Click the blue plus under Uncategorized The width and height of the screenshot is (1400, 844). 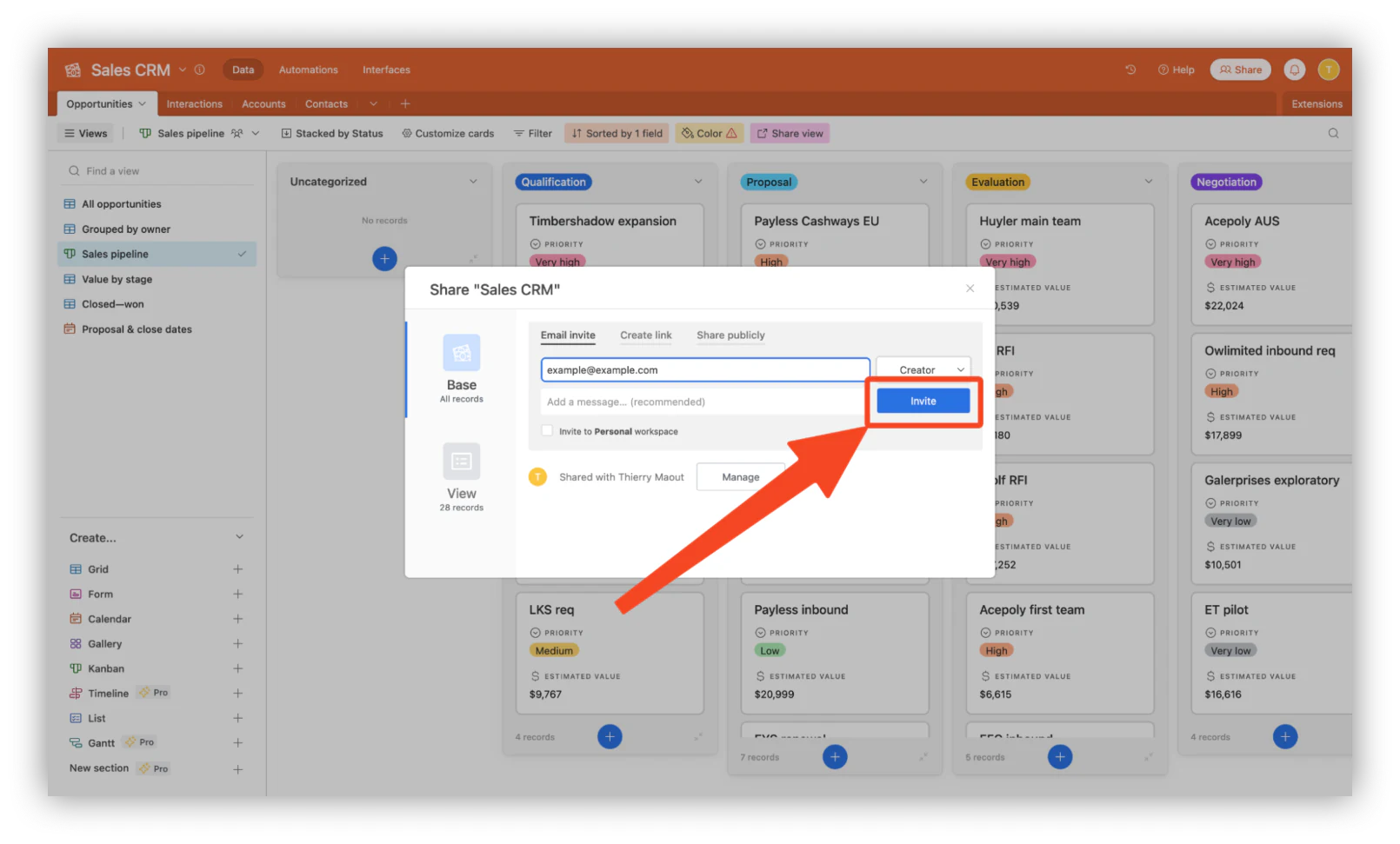point(384,258)
